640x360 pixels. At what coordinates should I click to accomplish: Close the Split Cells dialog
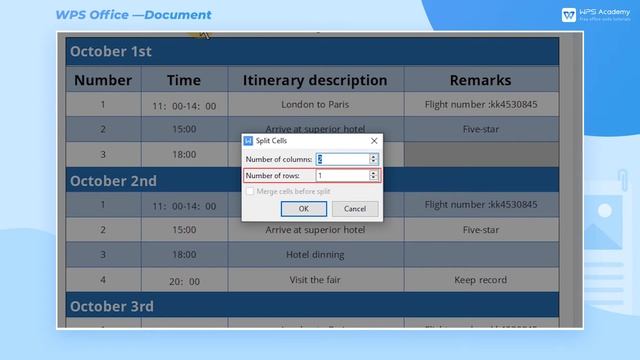[x=374, y=141]
